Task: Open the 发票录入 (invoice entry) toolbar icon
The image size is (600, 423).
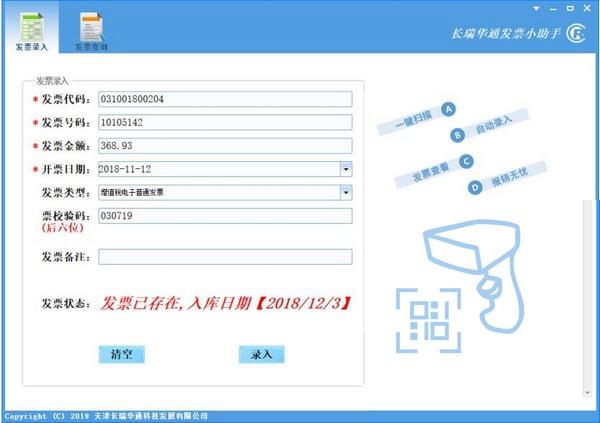Action: click(31, 30)
